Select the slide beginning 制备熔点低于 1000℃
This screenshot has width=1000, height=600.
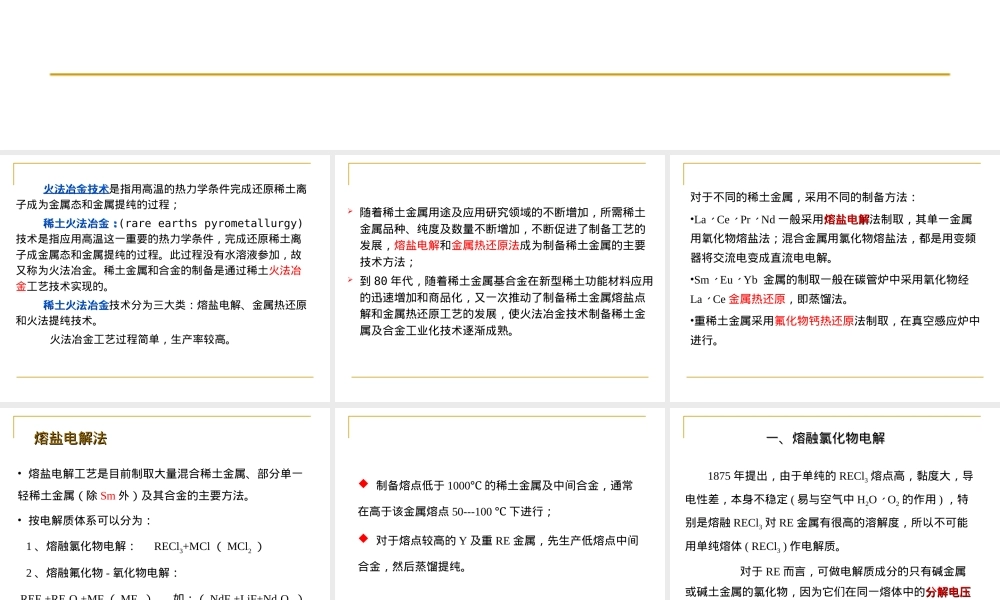click(499, 504)
